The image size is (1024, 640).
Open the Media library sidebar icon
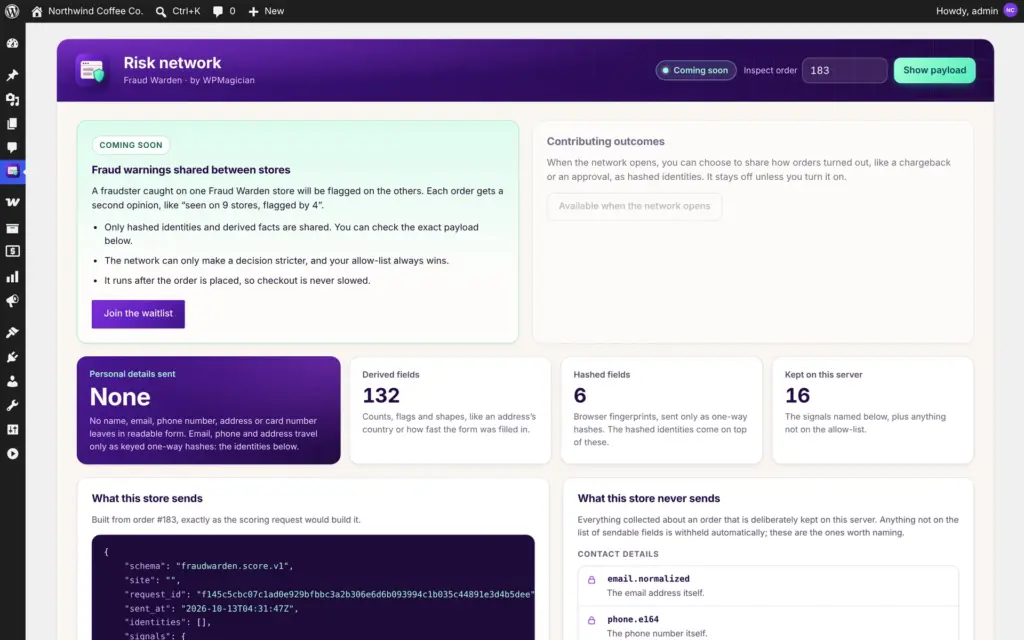(12, 99)
